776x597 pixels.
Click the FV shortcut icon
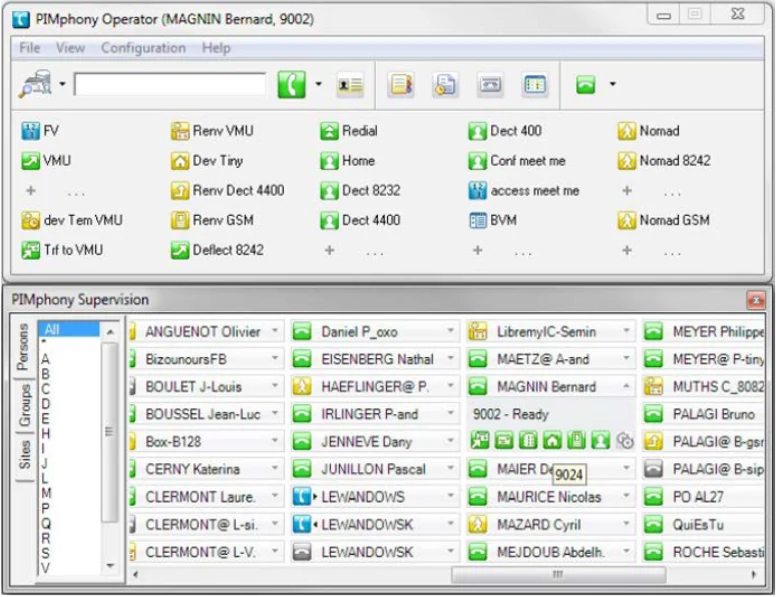pyautogui.click(x=30, y=131)
